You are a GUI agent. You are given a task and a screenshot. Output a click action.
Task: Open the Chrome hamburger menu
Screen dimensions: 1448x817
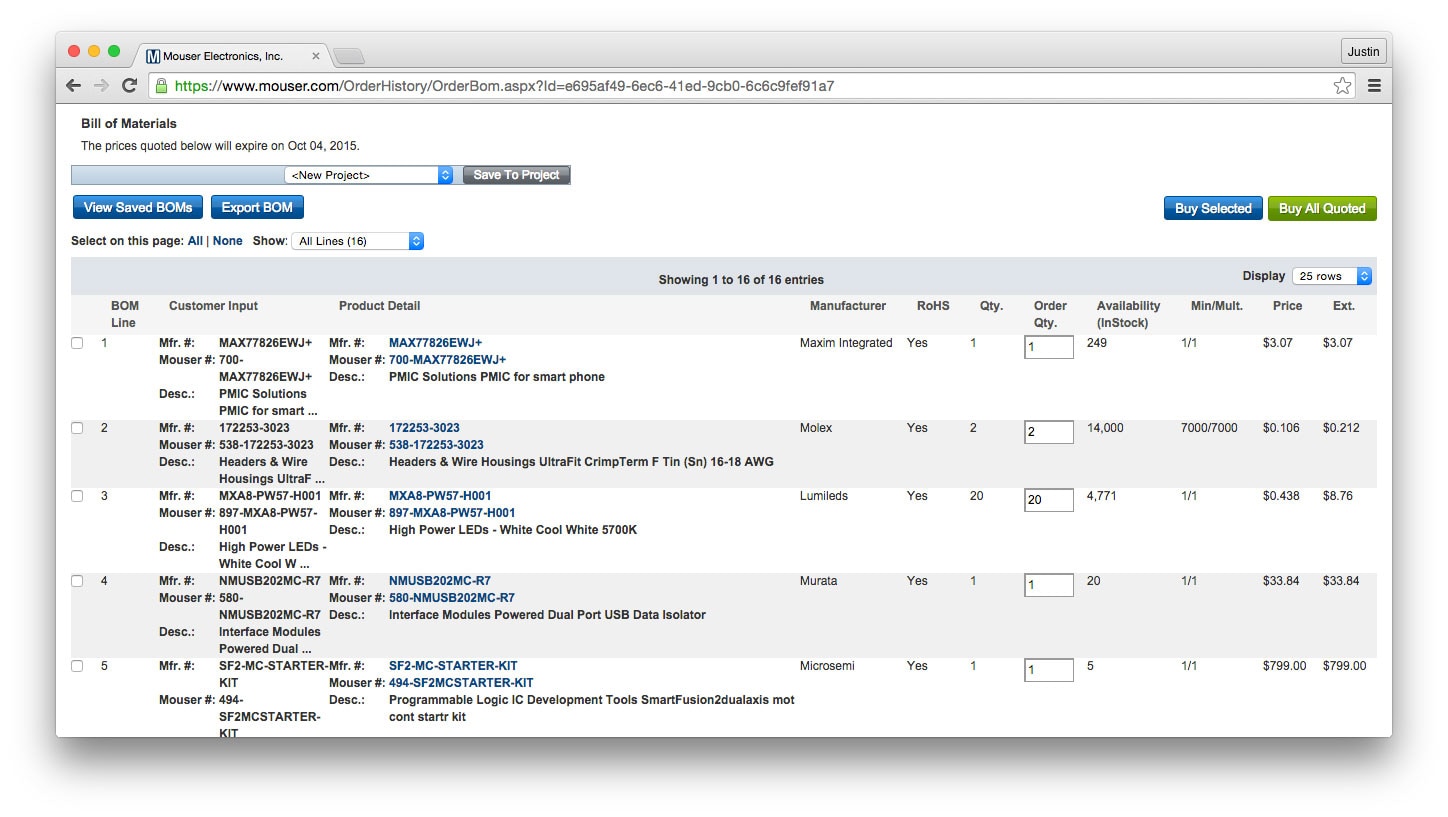click(1374, 86)
